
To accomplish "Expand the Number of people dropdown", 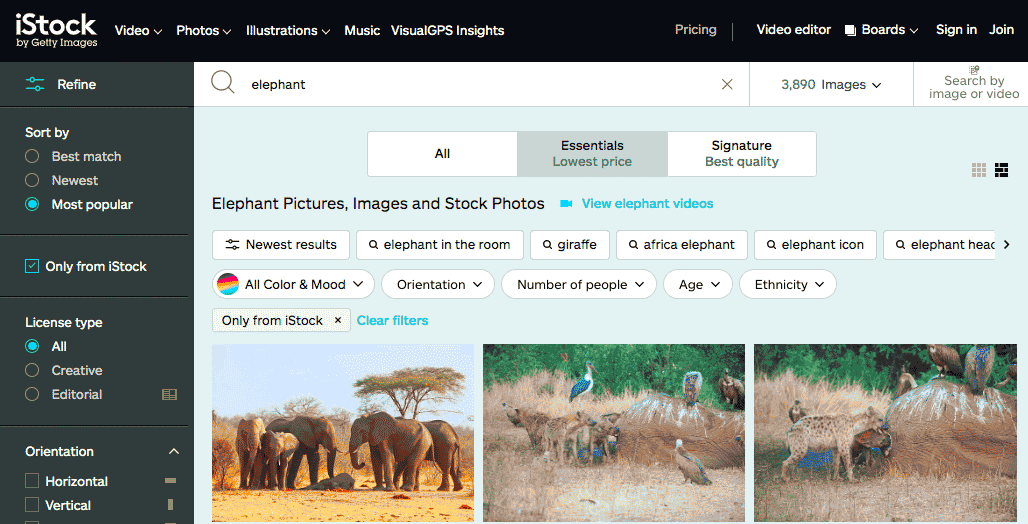I will tap(578, 285).
